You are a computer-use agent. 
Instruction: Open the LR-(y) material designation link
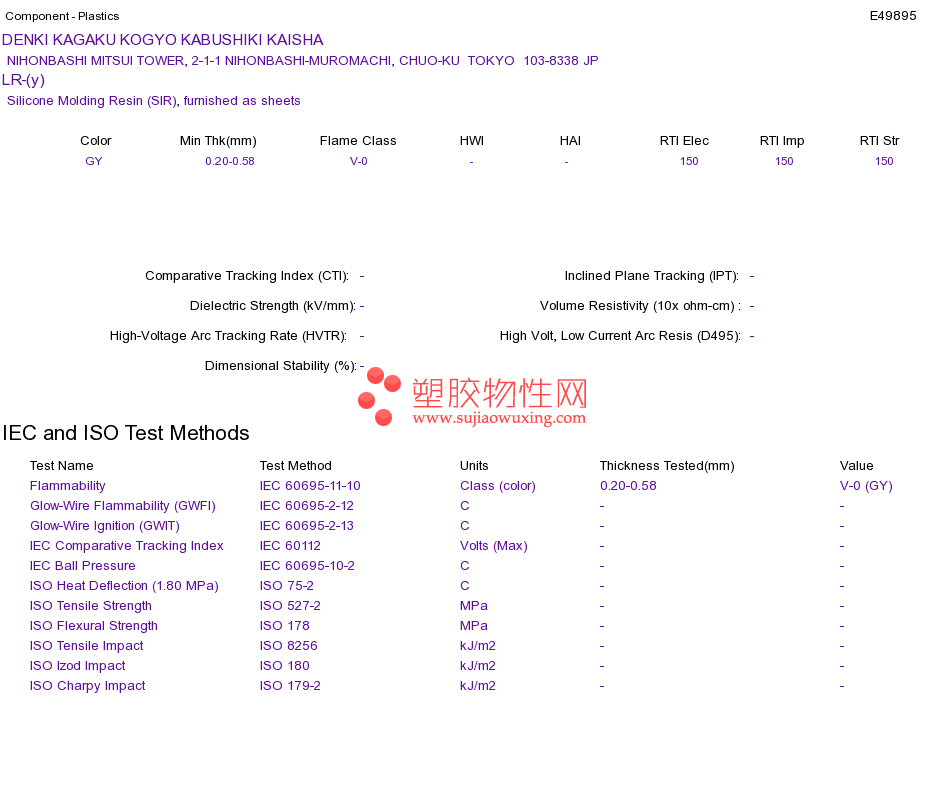[x=23, y=80]
